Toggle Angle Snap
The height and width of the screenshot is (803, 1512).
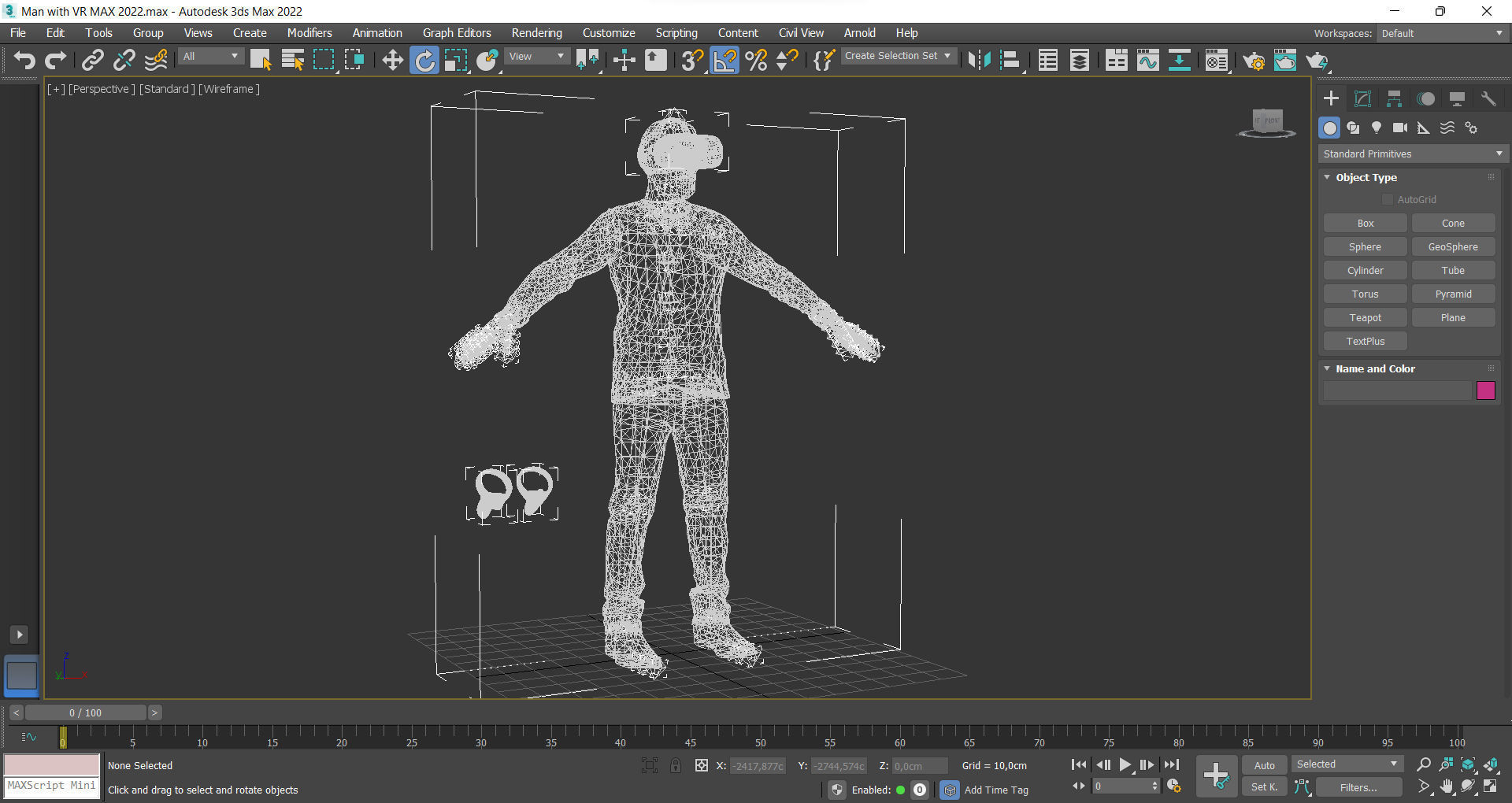point(724,61)
